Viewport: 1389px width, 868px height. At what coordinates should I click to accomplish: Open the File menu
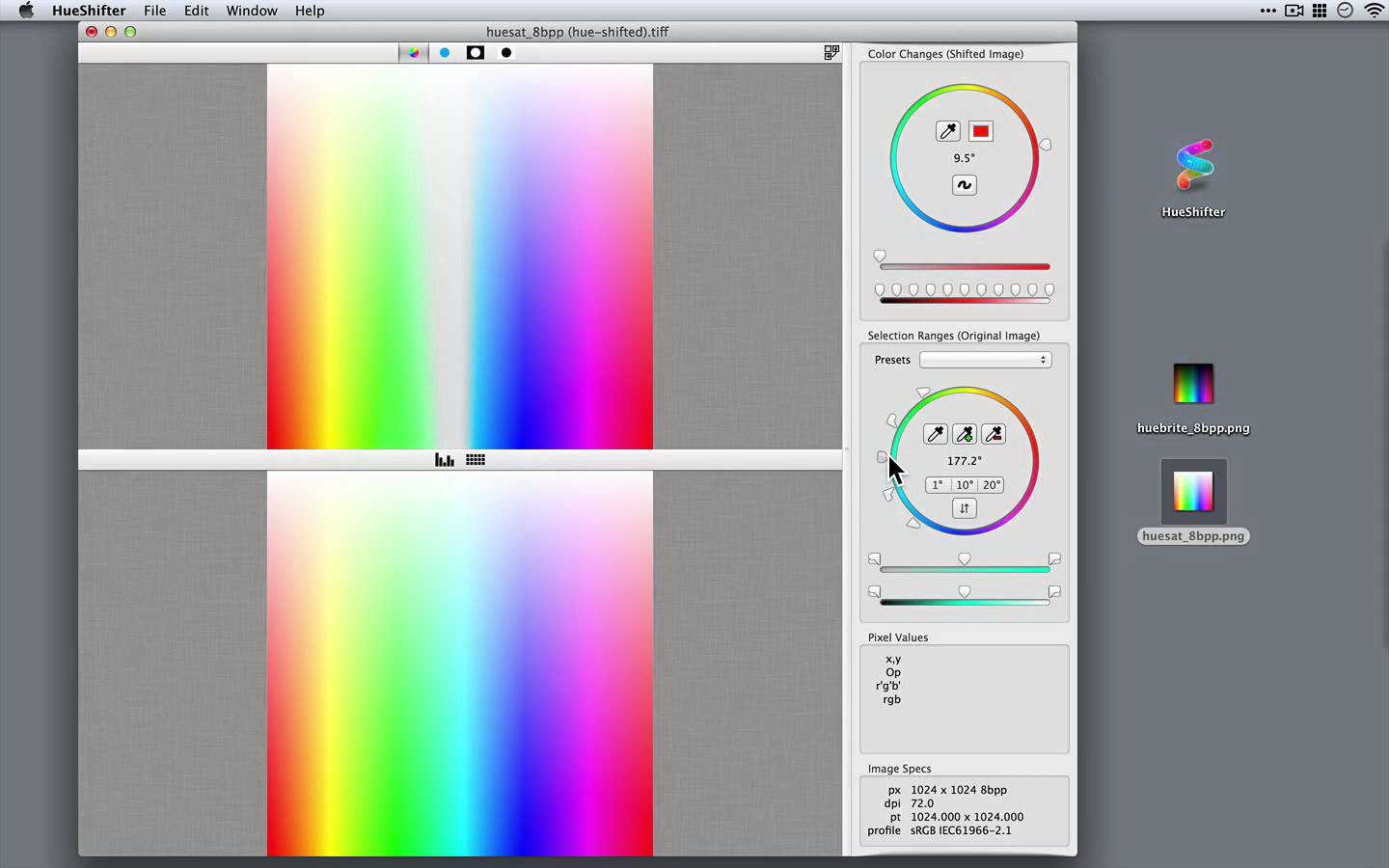(154, 11)
